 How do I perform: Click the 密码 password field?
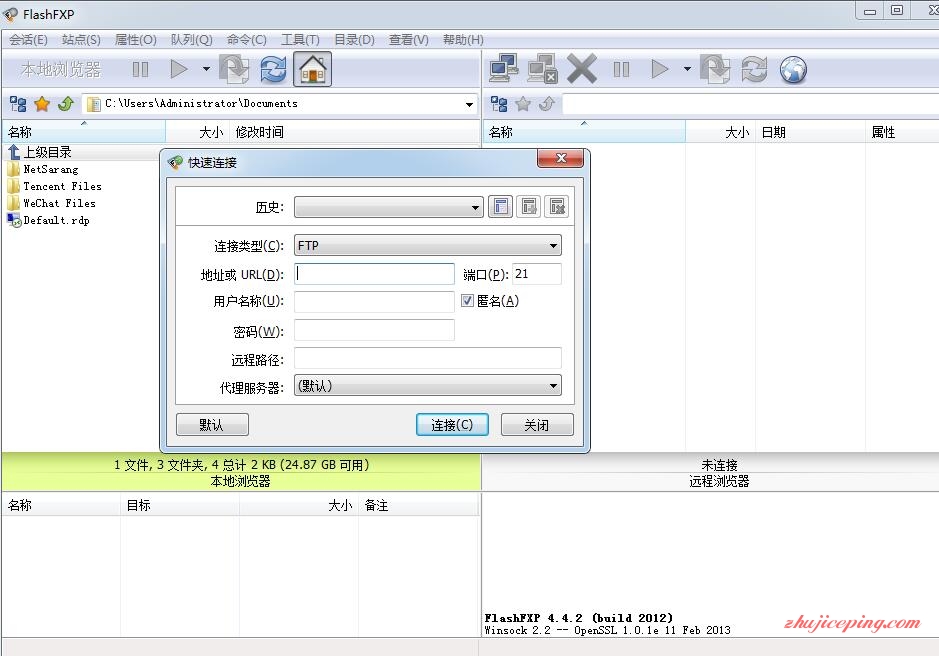coord(374,330)
